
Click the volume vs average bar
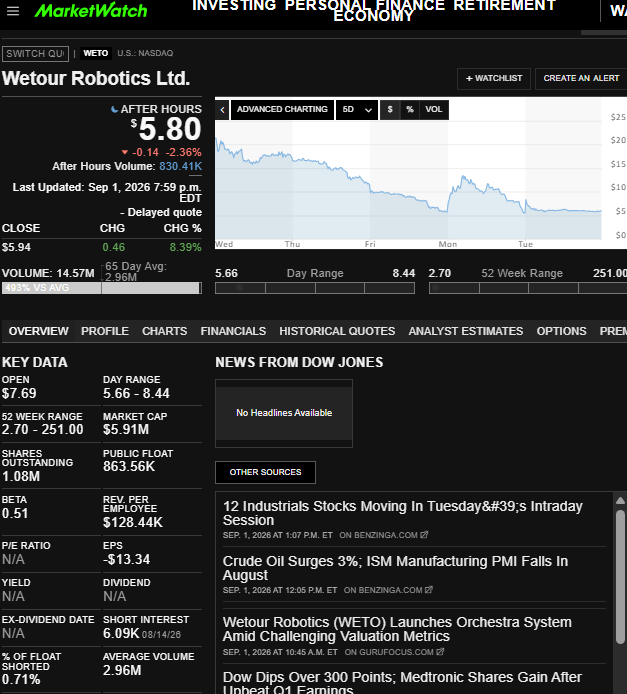[x=102, y=288]
